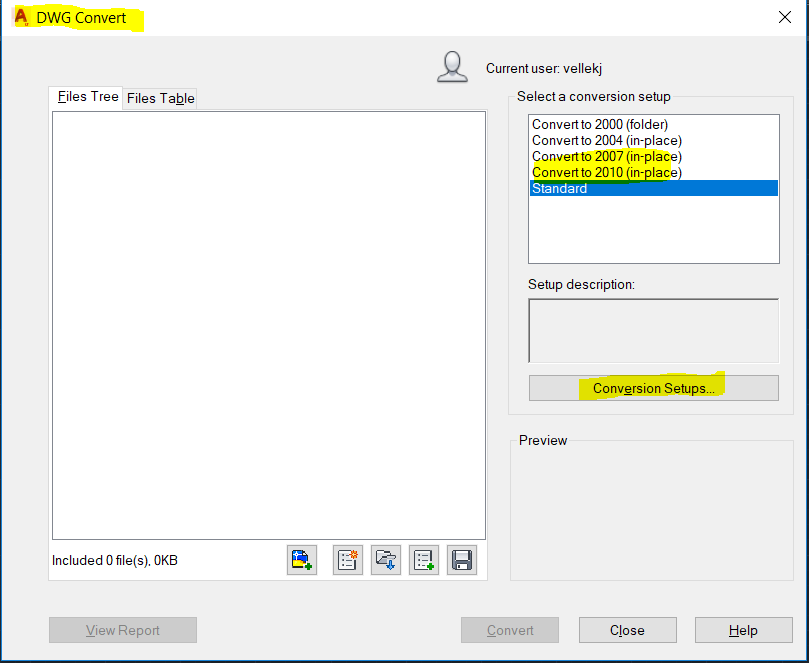
Task: Append an existing file list
Action: 423,560
